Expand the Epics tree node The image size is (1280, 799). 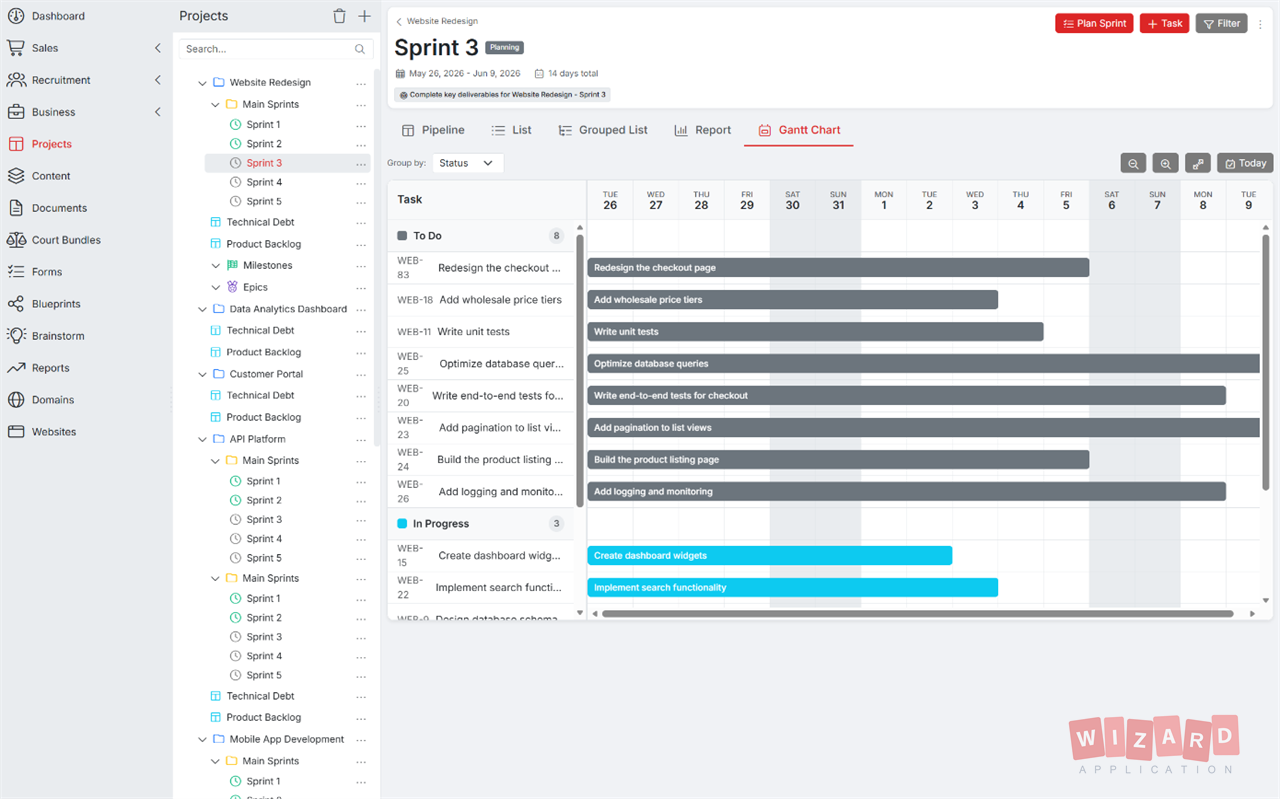(216, 287)
